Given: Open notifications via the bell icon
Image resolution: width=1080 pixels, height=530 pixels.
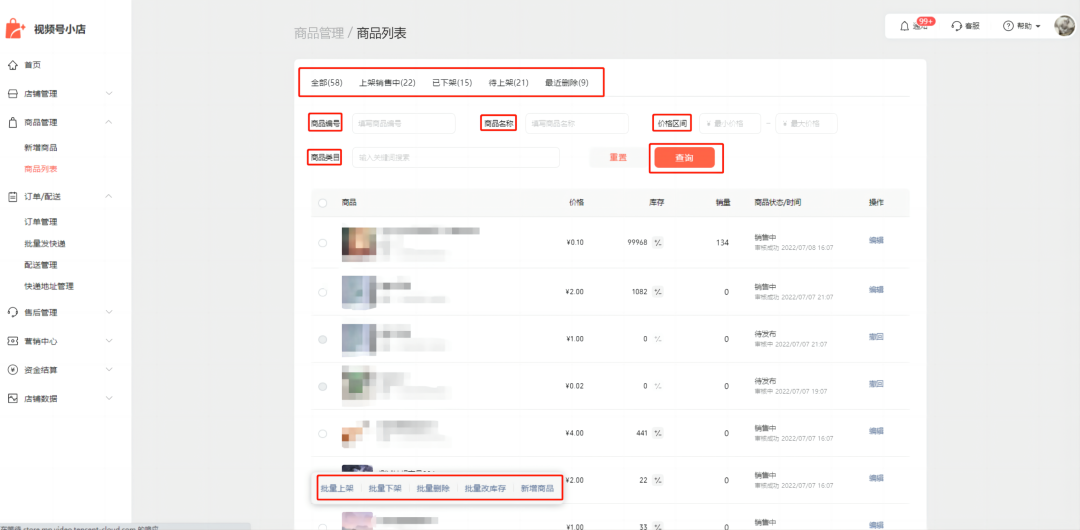Looking at the screenshot, I should (904, 26).
